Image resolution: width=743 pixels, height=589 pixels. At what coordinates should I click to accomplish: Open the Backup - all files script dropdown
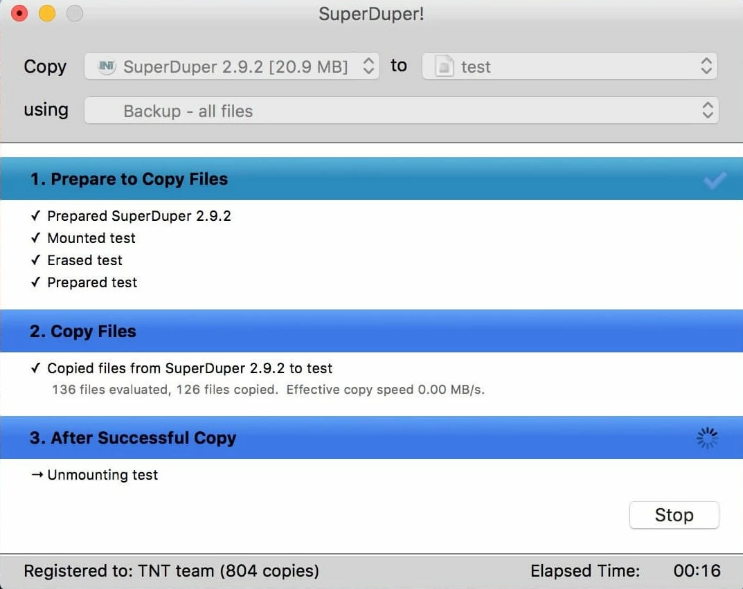pos(401,110)
